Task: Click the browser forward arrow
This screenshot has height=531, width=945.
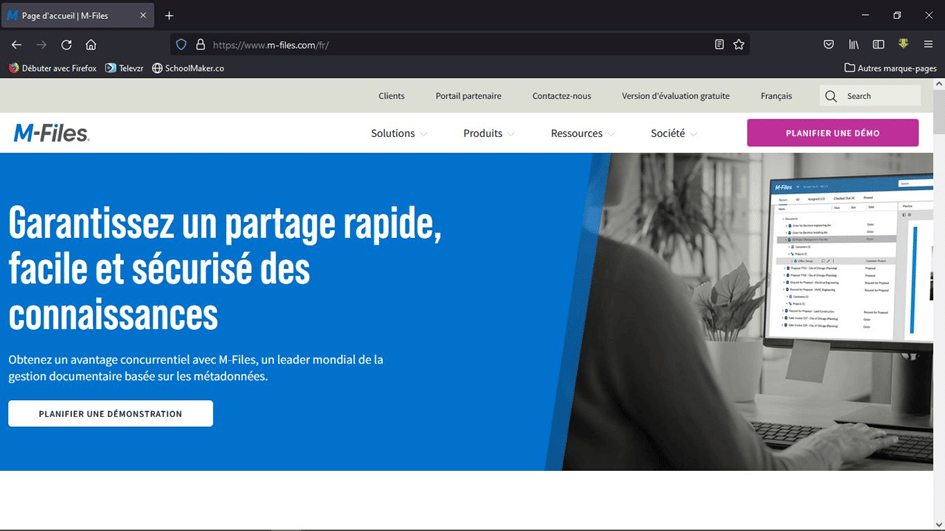Action: 41,45
